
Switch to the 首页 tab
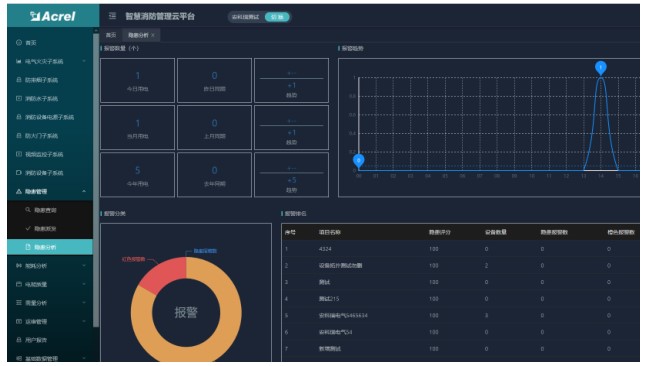tap(111, 35)
